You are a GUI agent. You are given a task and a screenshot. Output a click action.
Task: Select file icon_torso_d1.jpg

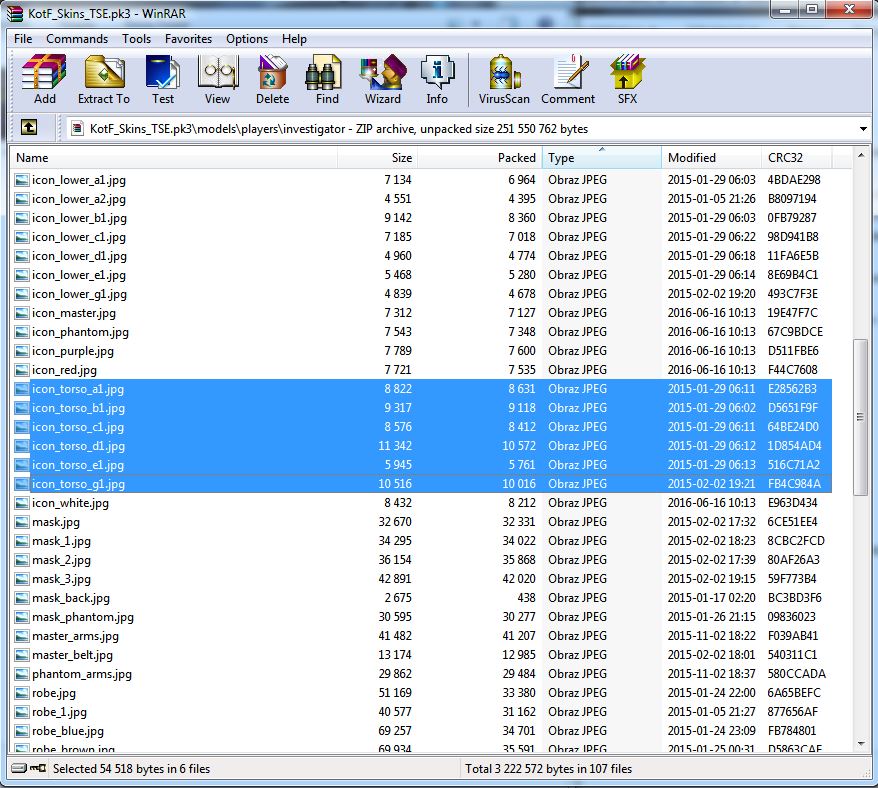(78, 446)
